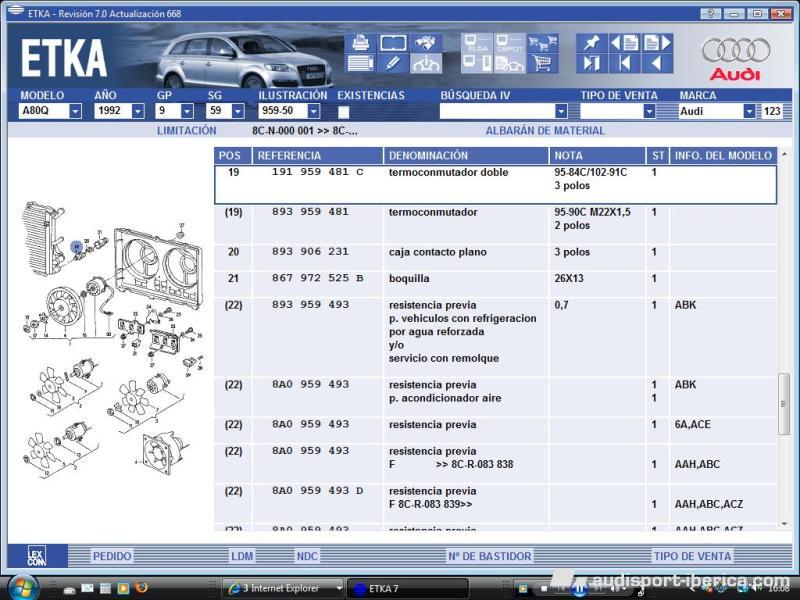Open the ILUSTRACIÓN dropdown showing 959-50
Image resolution: width=800 pixels, height=600 pixels.
(x=314, y=111)
